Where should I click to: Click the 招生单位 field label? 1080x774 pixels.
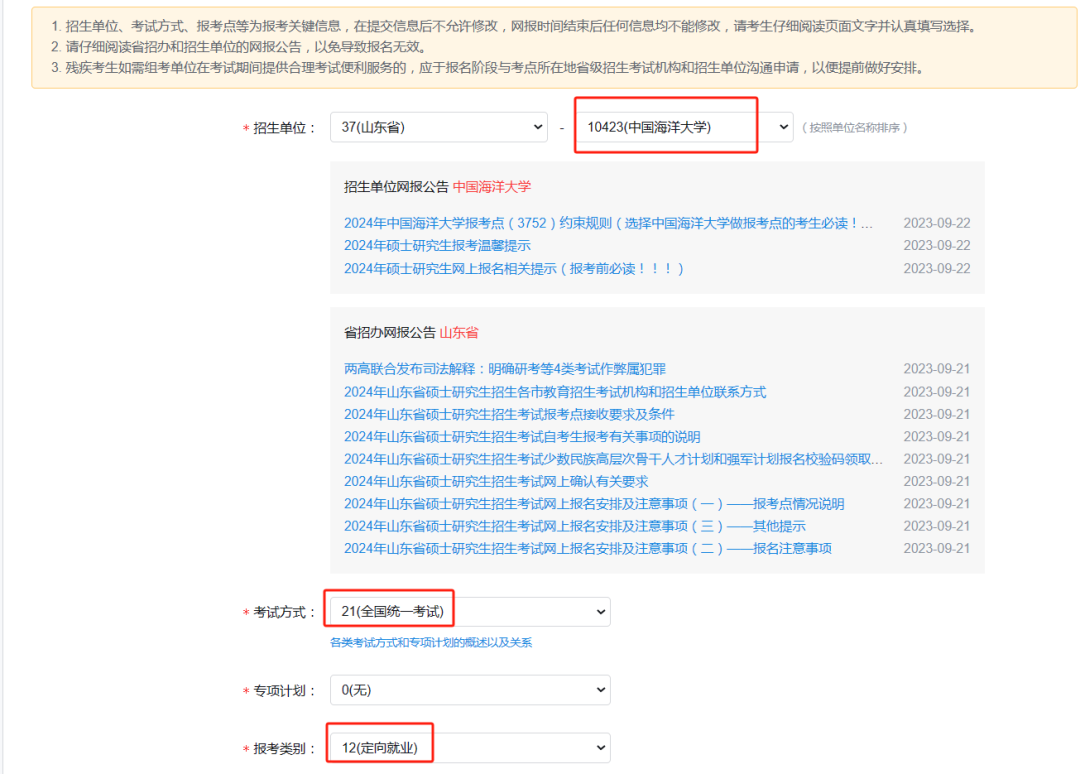point(284,128)
